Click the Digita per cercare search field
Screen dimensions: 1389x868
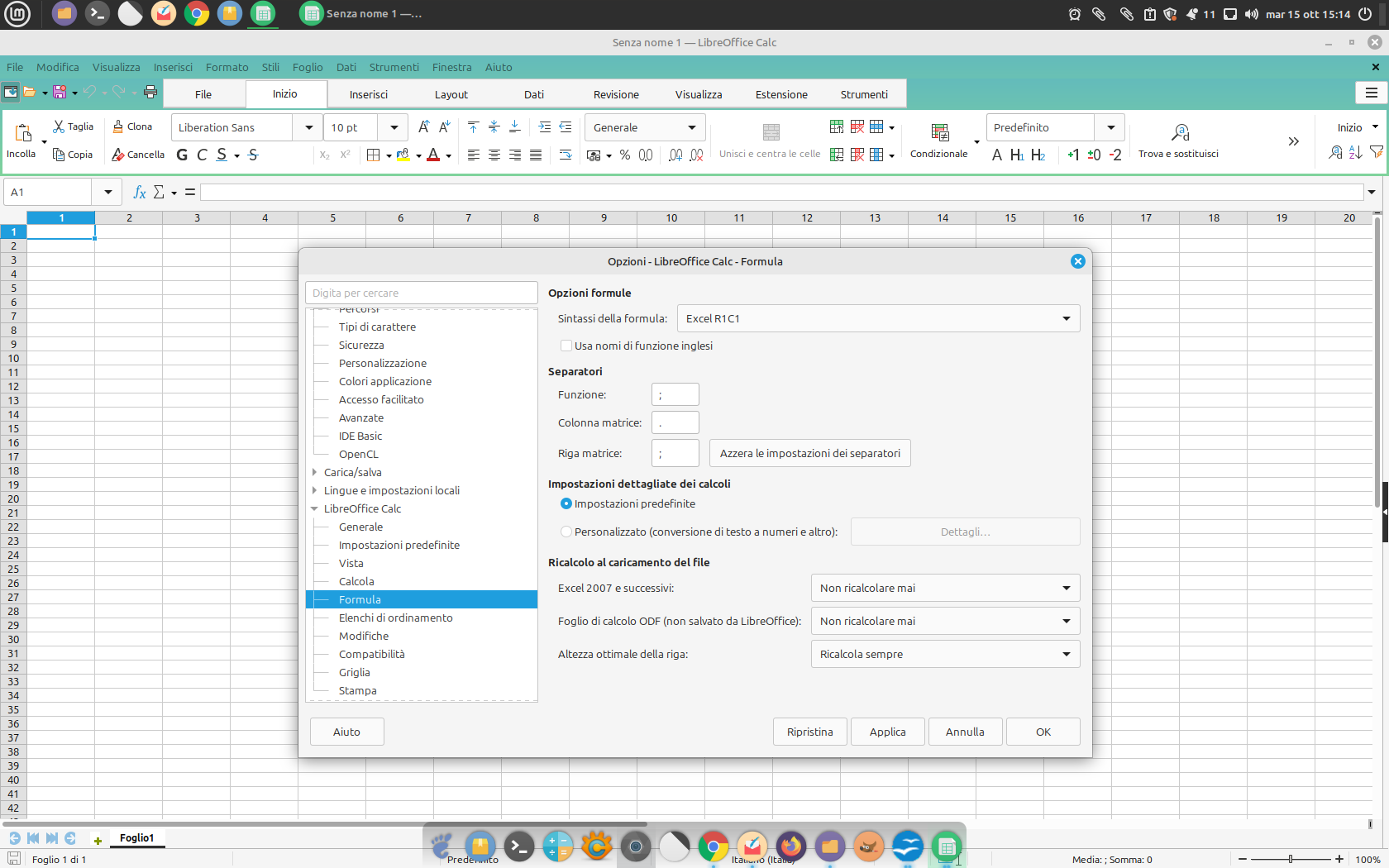[422, 293]
